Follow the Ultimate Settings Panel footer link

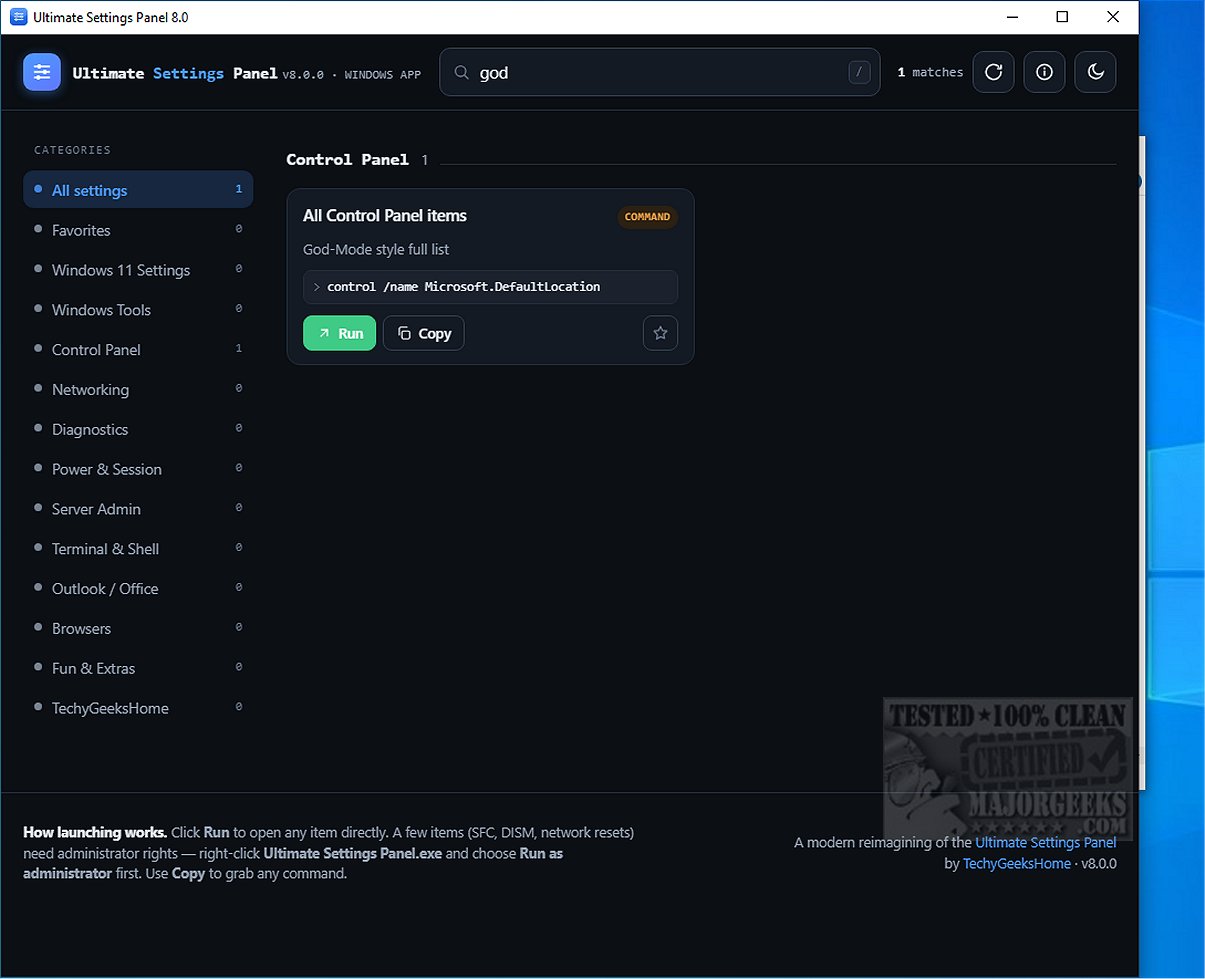pos(1046,842)
